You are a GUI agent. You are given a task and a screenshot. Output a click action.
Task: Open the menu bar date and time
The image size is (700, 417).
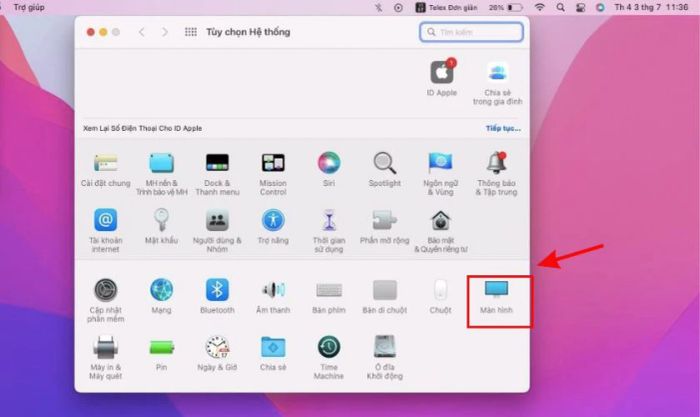point(651,7)
